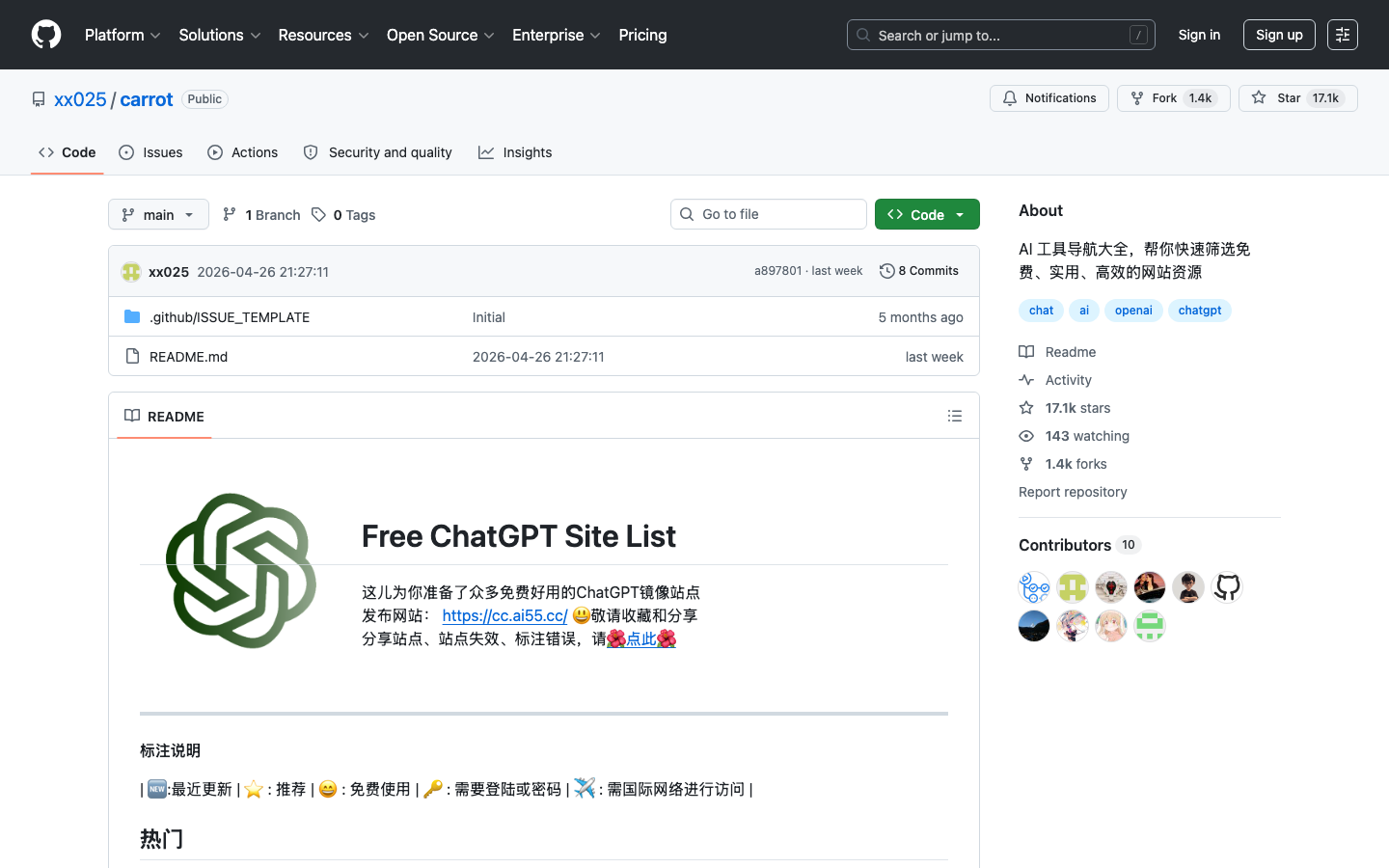Click the Public visibility badge
Viewport: 1389px width, 868px height.
tap(204, 99)
